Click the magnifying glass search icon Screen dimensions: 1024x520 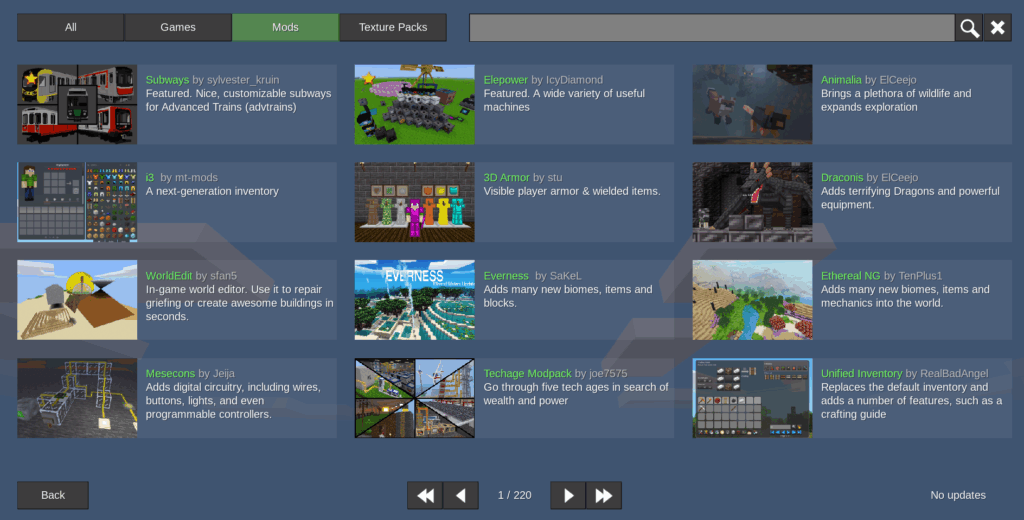(968, 28)
